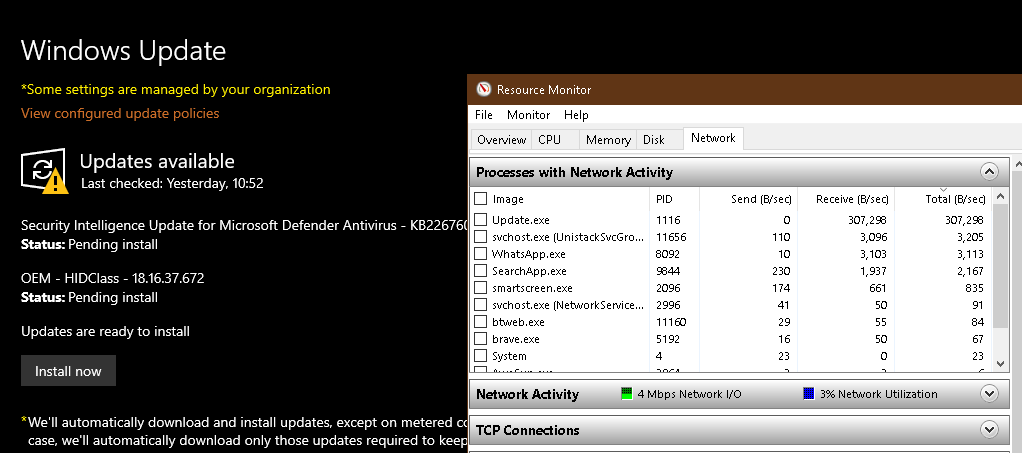Viewport: 1022px width, 453px height.
Task: Switch to the Memory tab
Action: pos(608,139)
